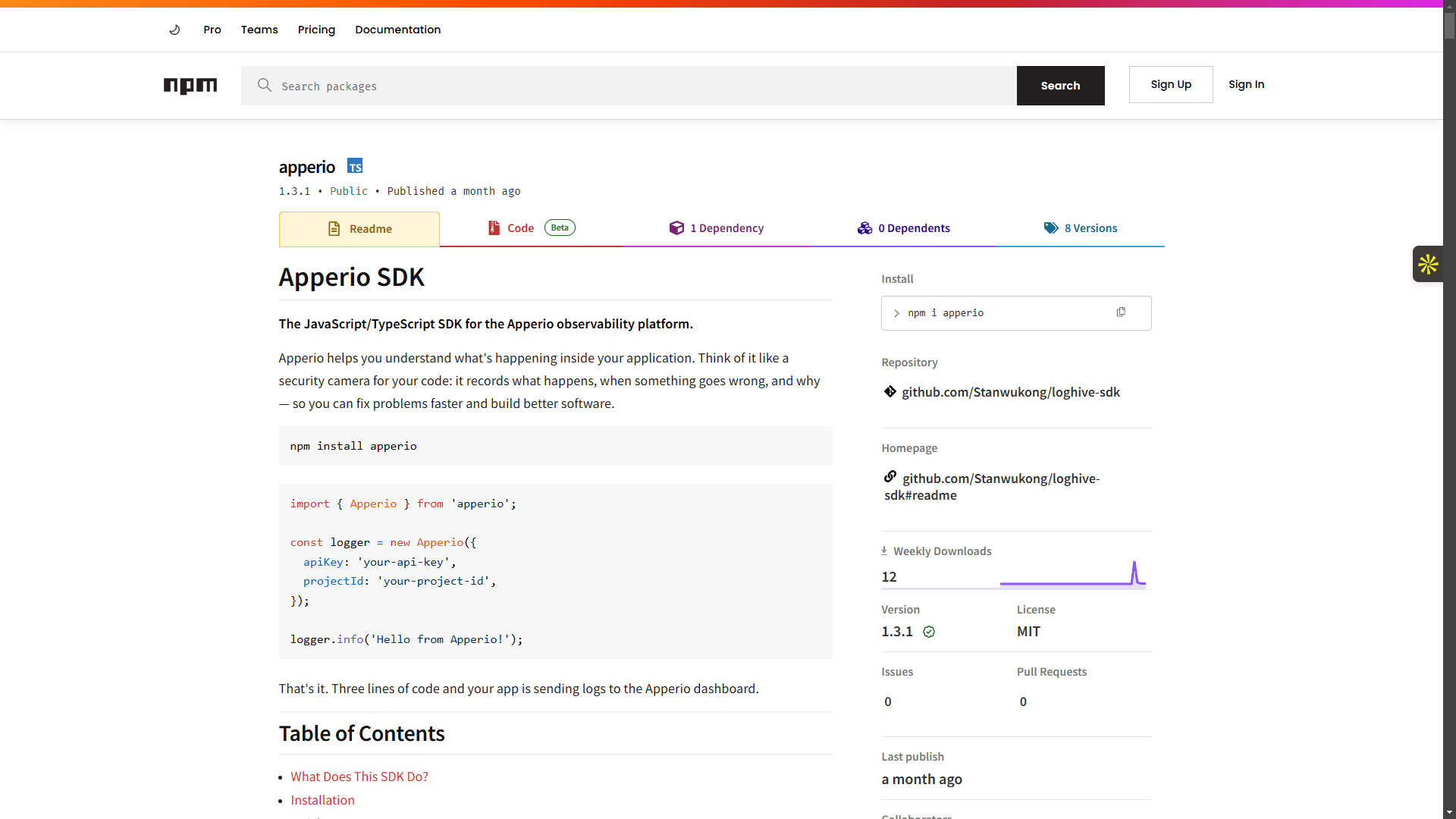Switch to the Code tab
1456x819 pixels.
531,228
